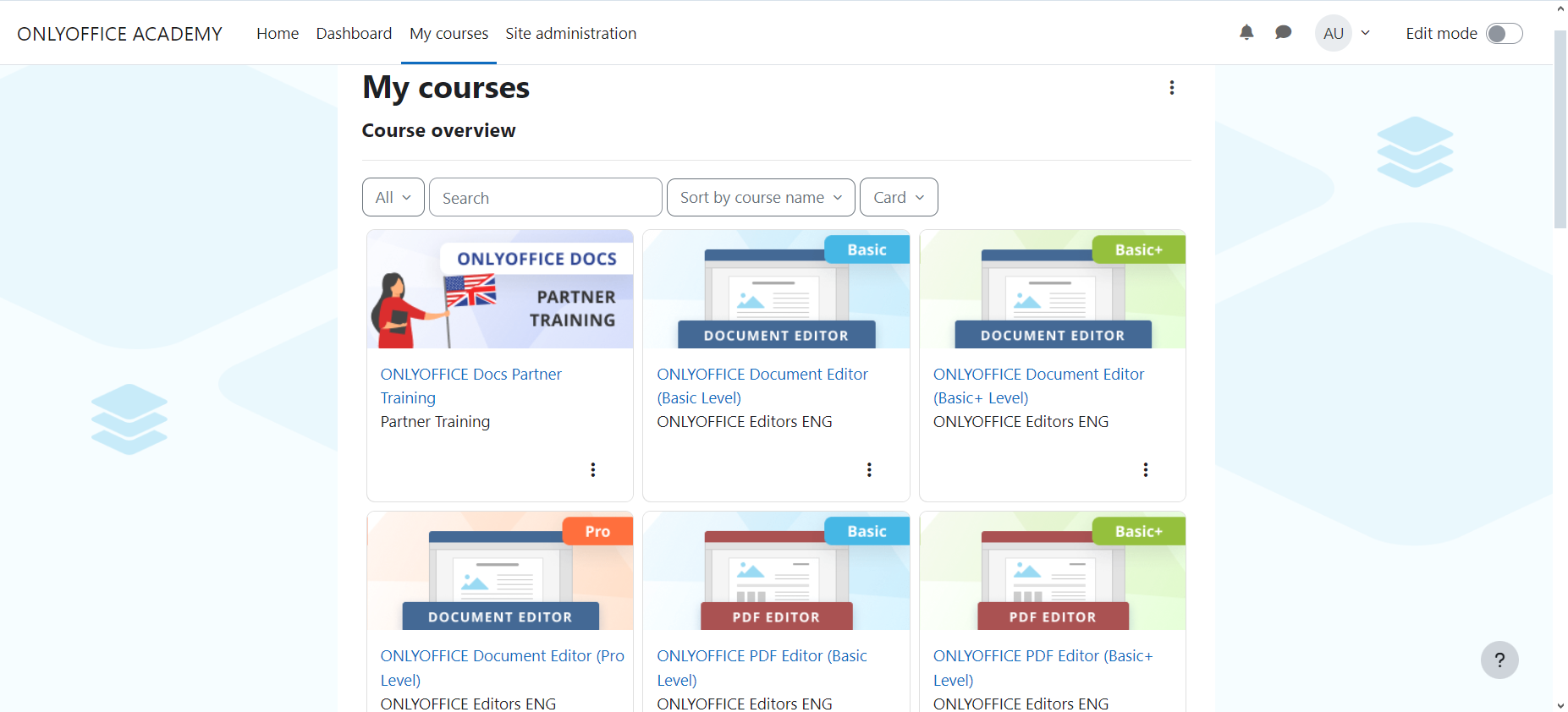Open ONLYOFFICE Docs Partner Training course link

click(x=470, y=386)
